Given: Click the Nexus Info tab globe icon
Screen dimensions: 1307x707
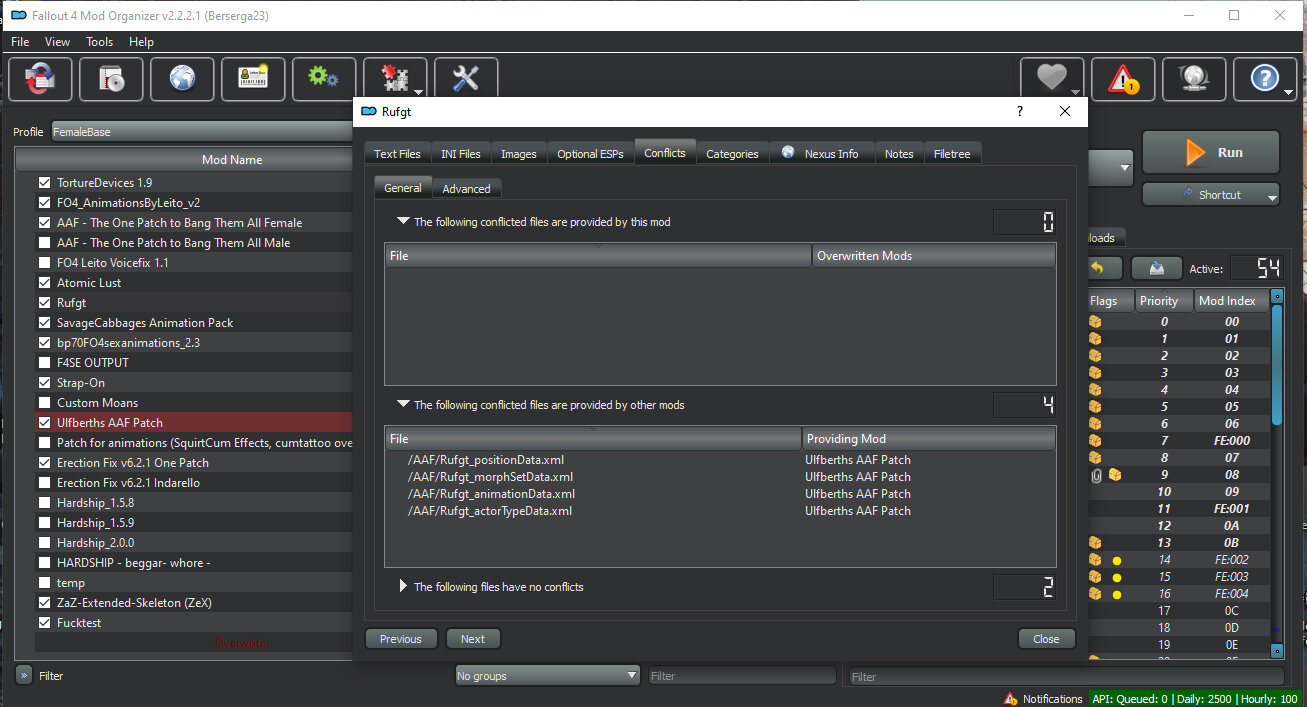Looking at the screenshot, I should point(789,153).
